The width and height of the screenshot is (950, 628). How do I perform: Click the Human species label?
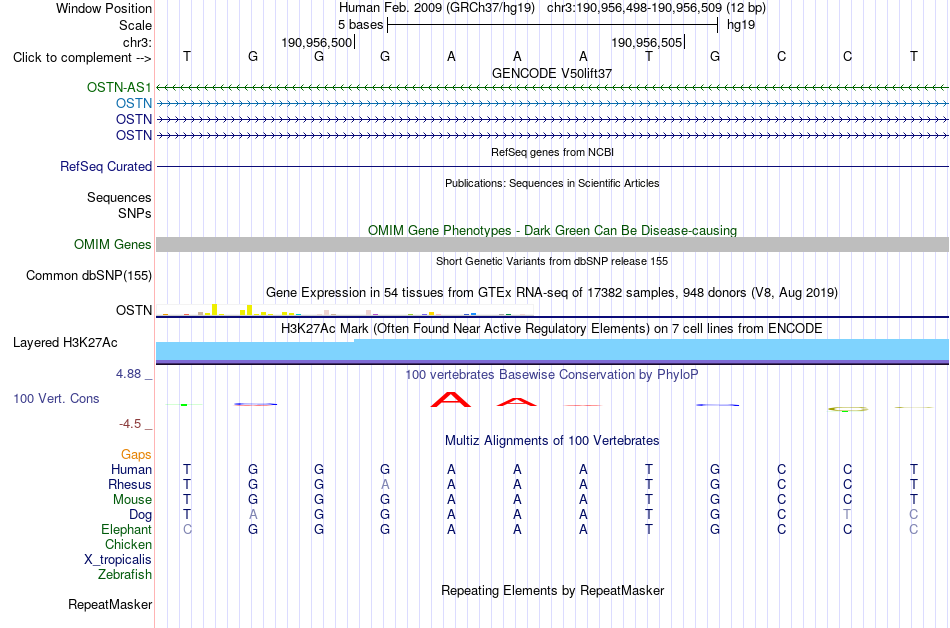point(131,470)
